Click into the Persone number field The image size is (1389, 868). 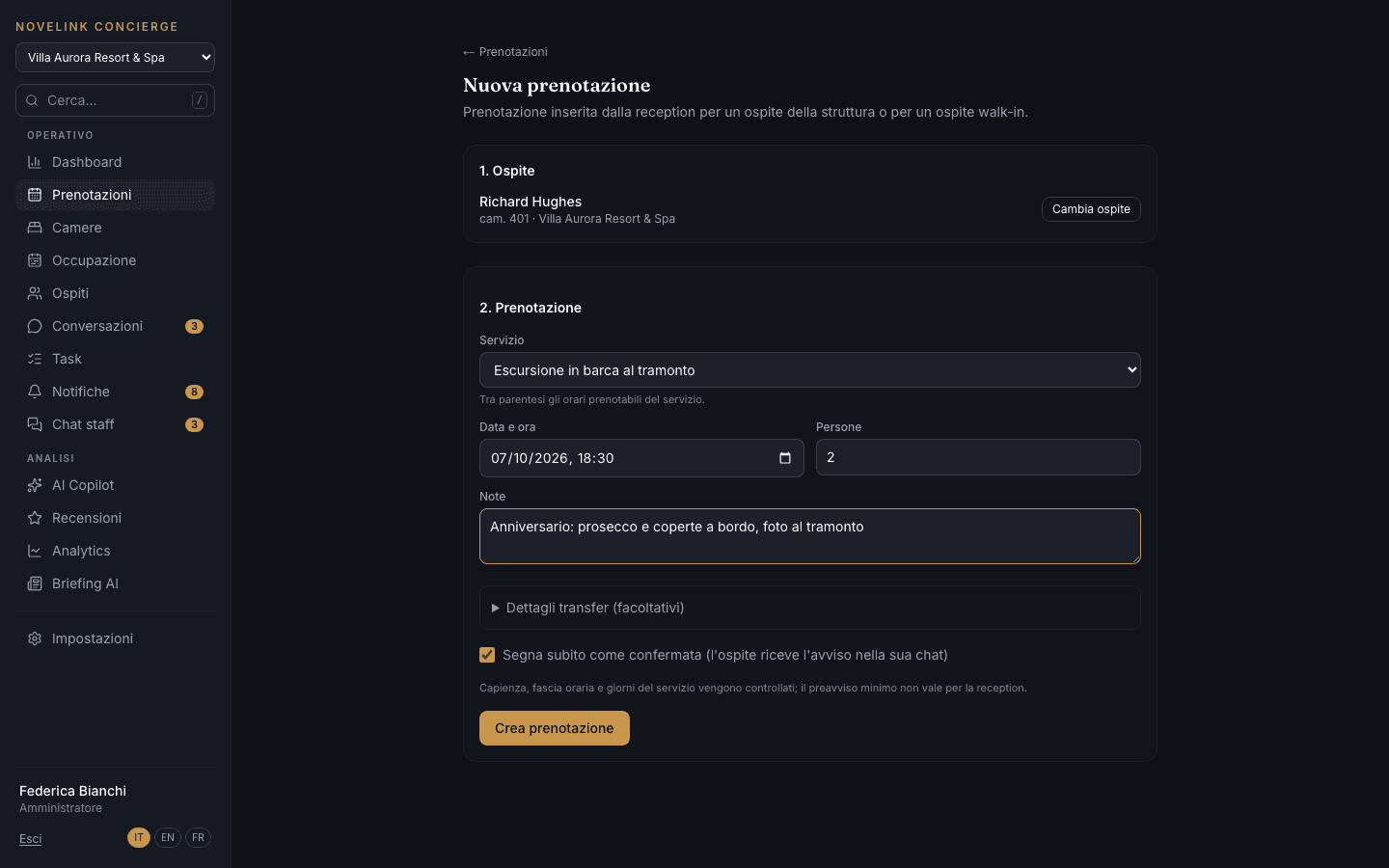pyautogui.click(x=978, y=457)
